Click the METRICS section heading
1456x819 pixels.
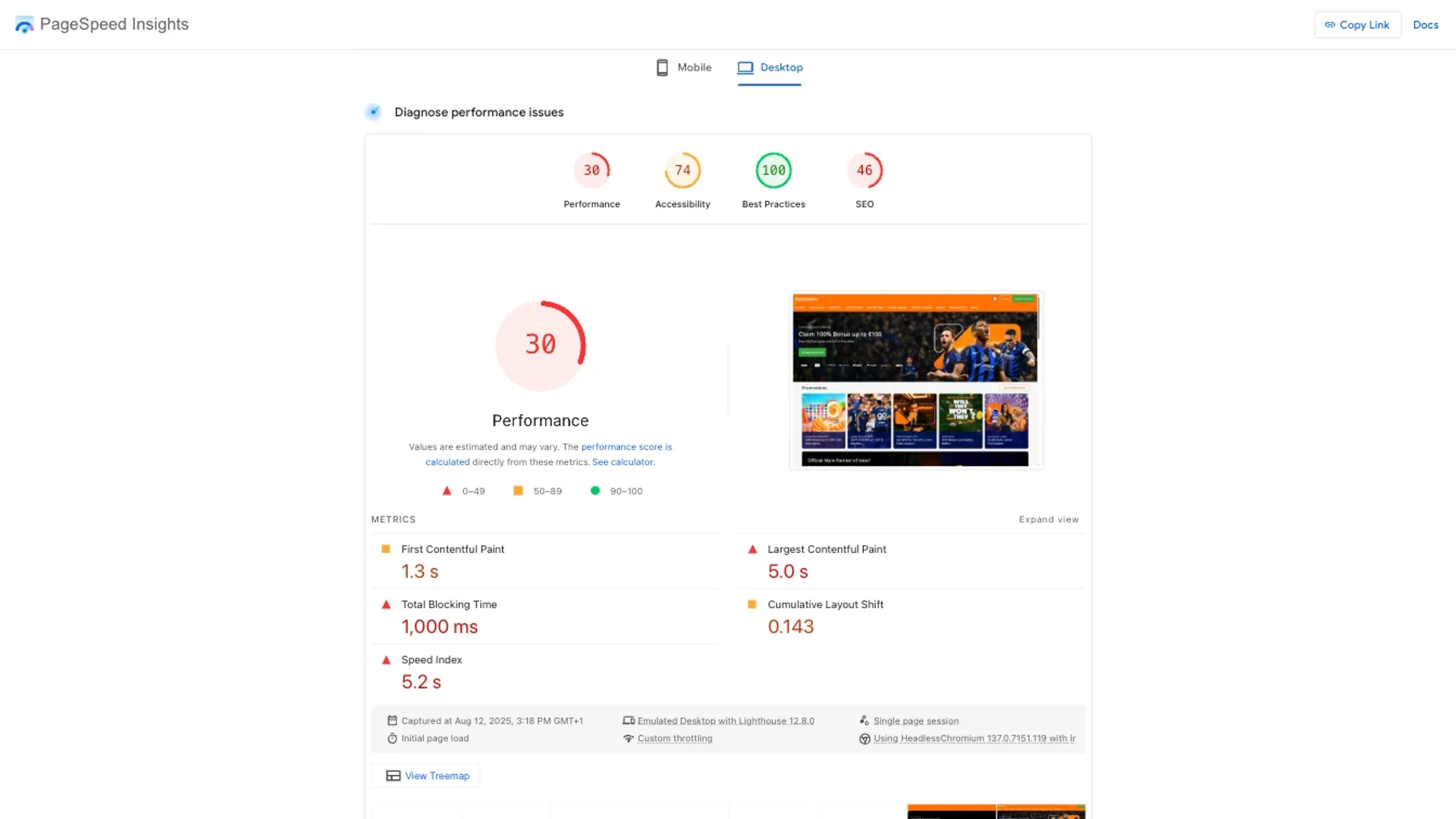tap(394, 519)
